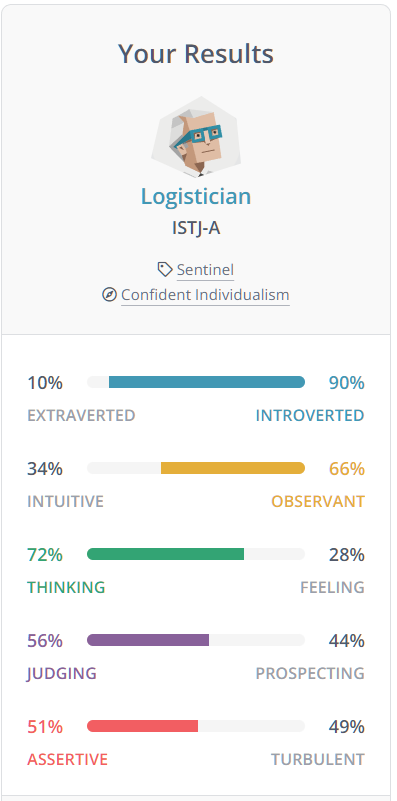Select the OBSERVANT trait label
Image resolution: width=397 pixels, height=801 pixels.
click(318, 502)
